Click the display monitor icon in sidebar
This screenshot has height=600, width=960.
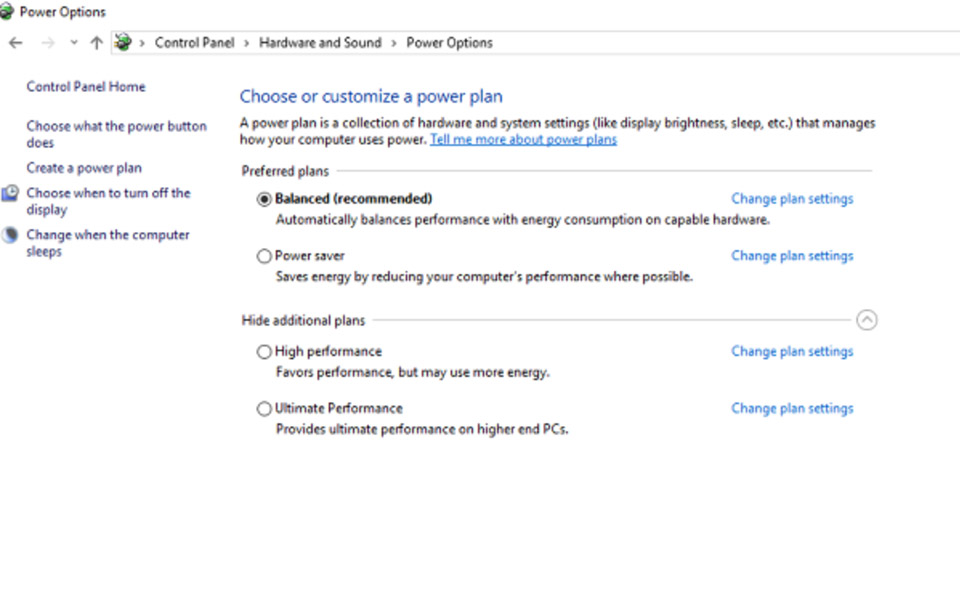click(x=10, y=193)
